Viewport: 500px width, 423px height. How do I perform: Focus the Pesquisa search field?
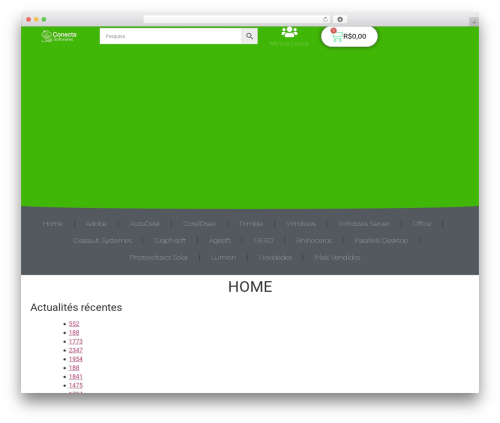(170, 36)
